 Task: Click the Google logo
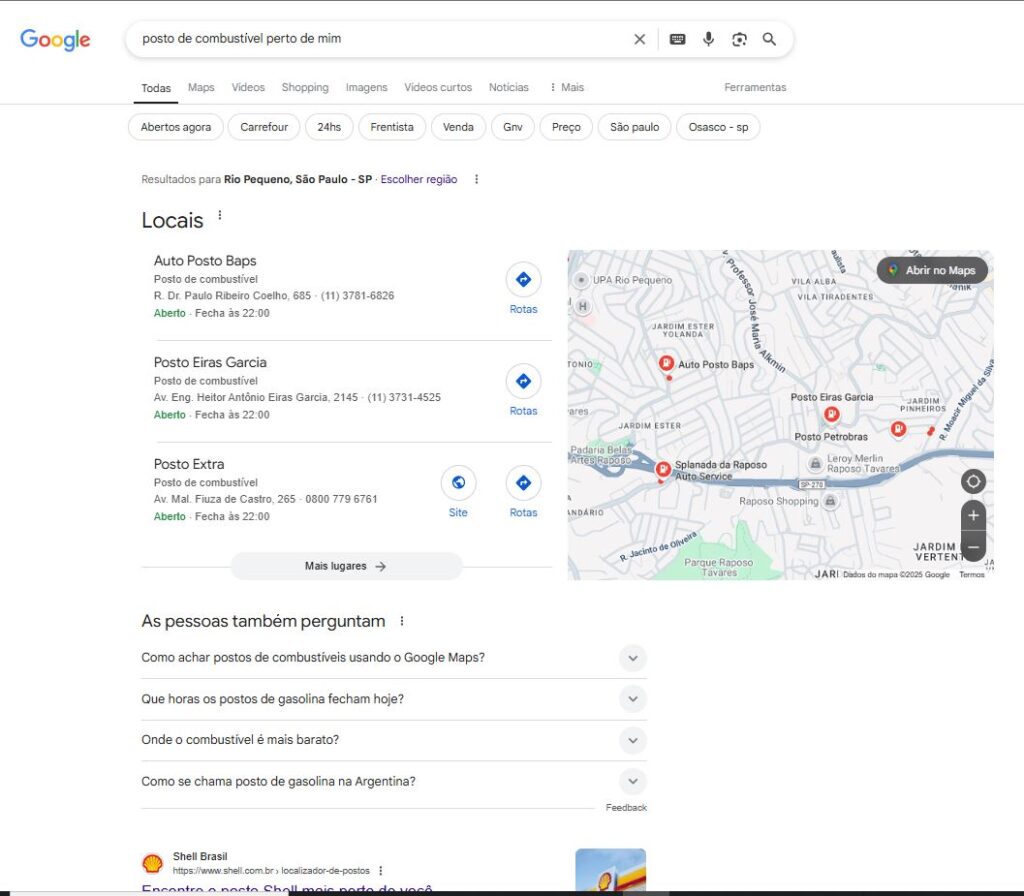pos(55,39)
